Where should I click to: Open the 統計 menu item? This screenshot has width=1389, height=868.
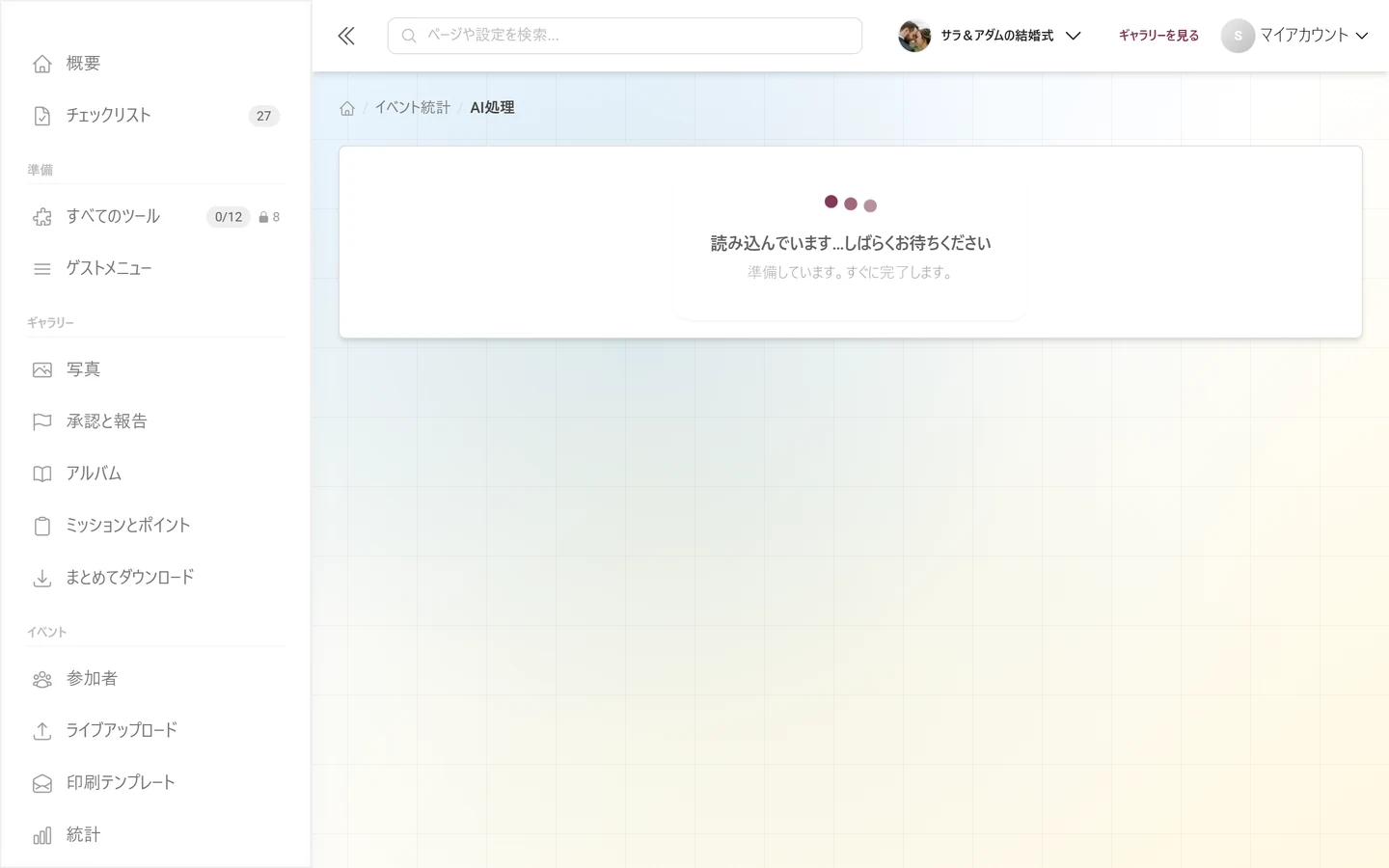pos(155,835)
